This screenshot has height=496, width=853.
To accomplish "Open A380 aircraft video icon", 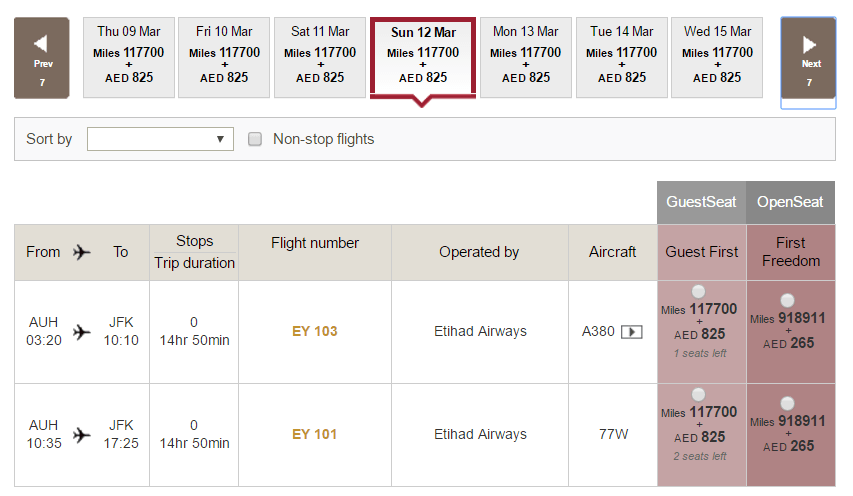I will 632,332.
